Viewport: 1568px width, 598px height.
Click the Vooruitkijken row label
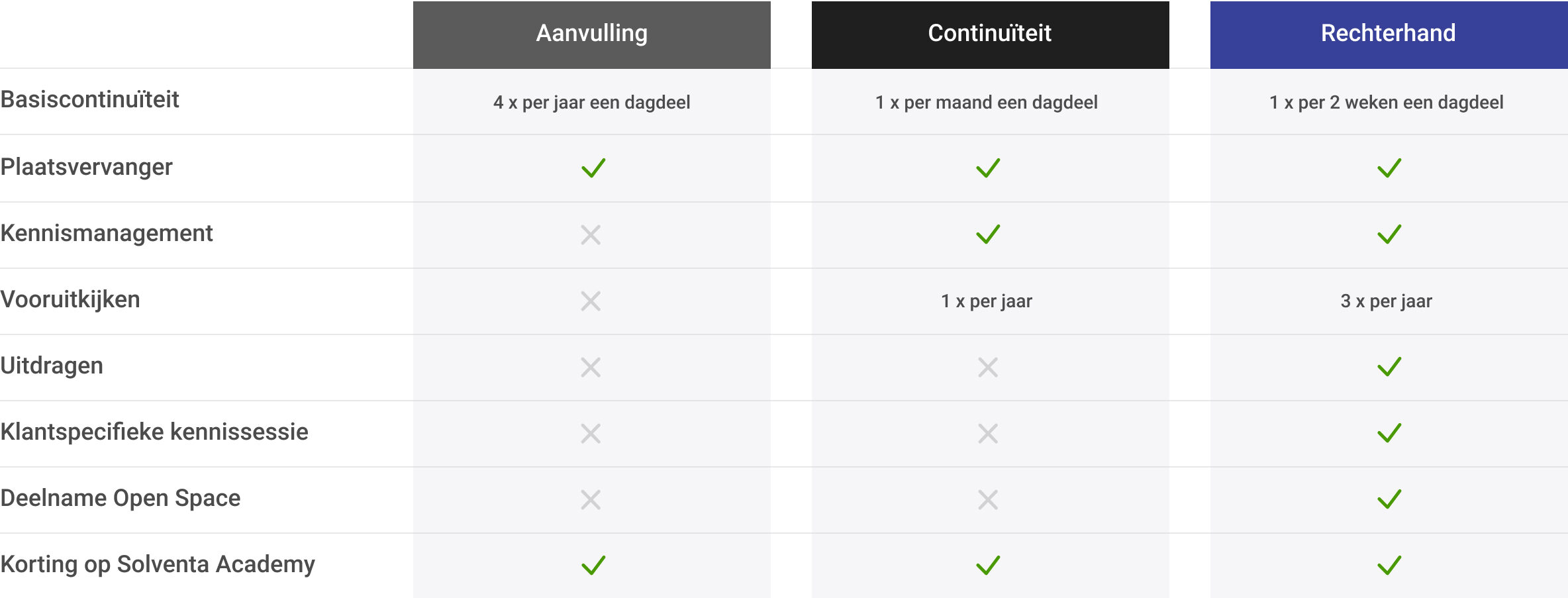[70, 299]
